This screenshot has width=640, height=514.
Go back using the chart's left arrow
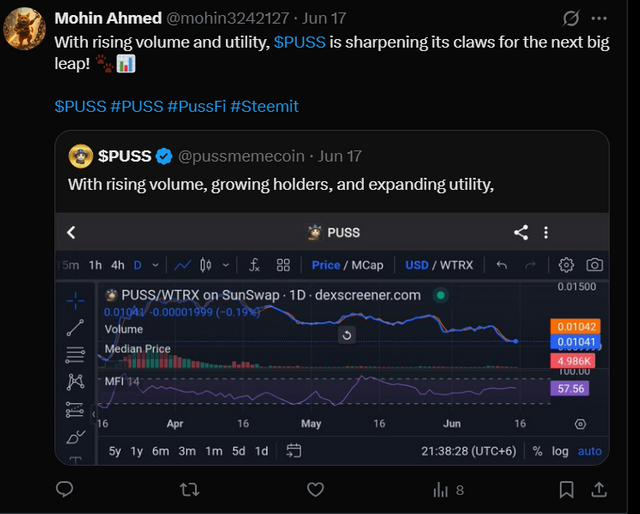coord(71,232)
